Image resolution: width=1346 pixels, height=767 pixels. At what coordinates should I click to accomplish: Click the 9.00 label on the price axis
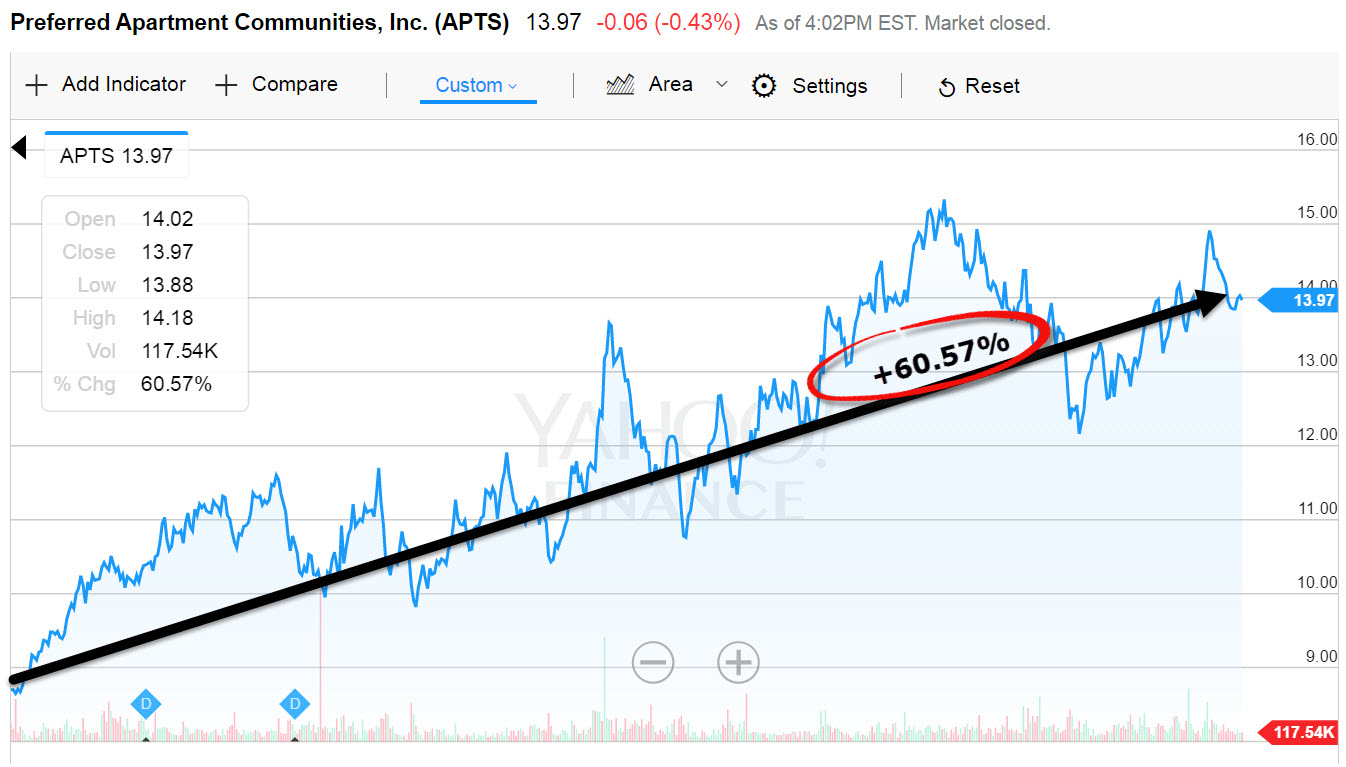tap(1322, 656)
